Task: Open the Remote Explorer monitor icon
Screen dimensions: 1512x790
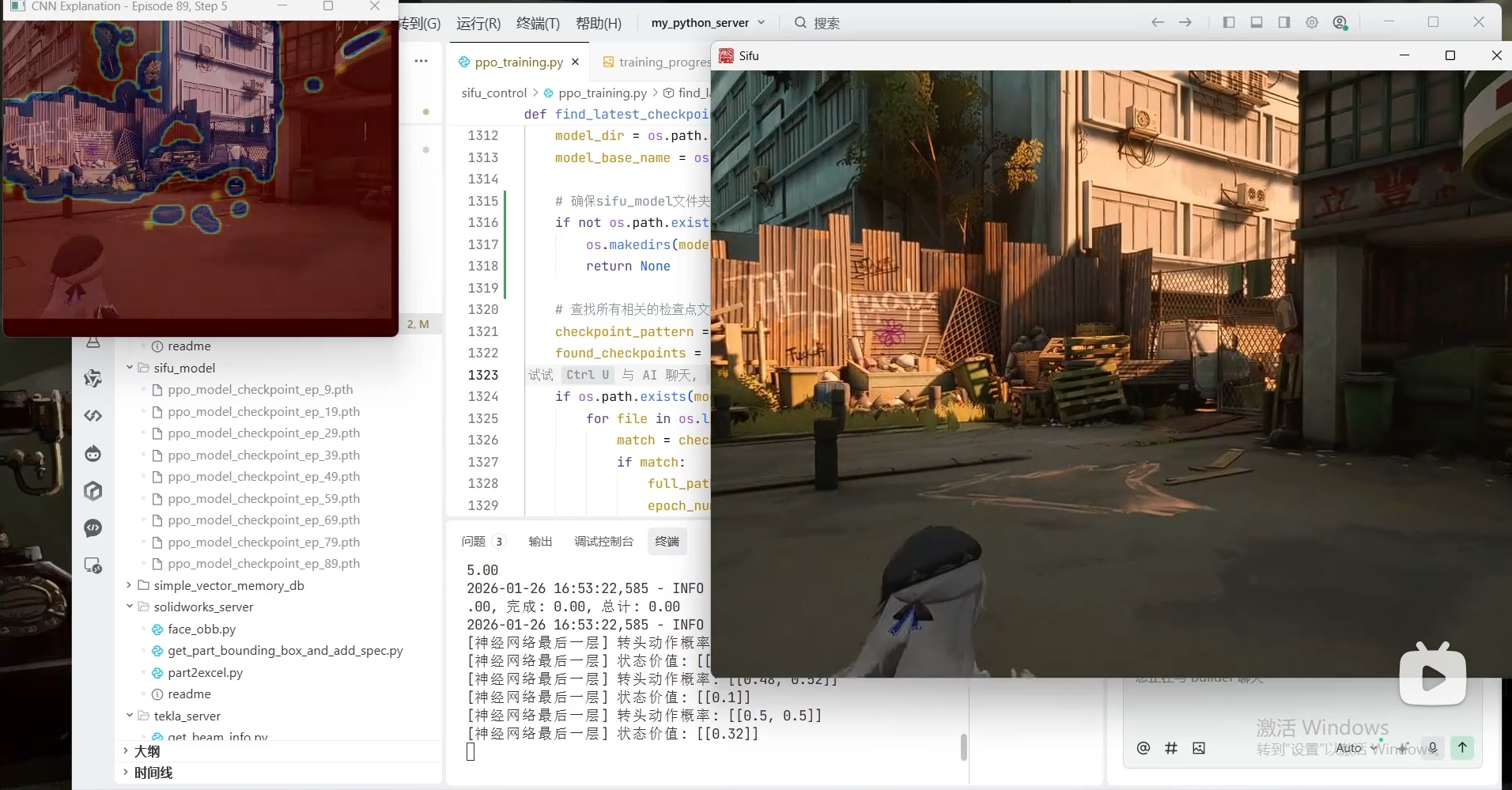Action: pos(93,566)
